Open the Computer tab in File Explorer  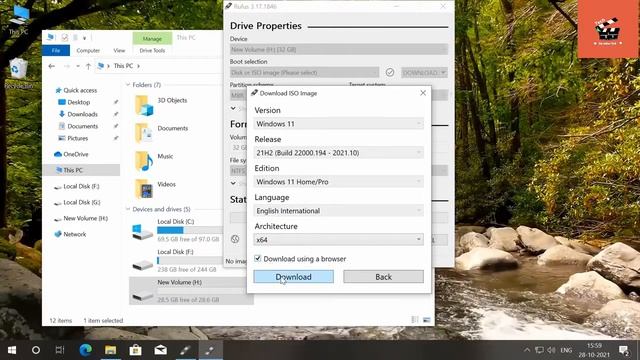click(88, 50)
